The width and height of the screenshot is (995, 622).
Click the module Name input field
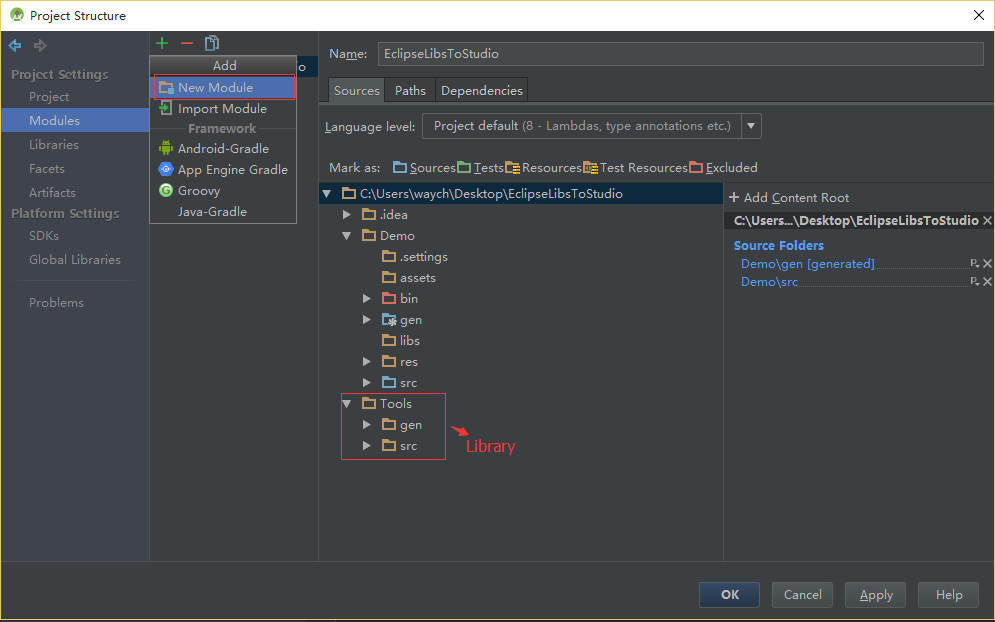[x=680, y=54]
